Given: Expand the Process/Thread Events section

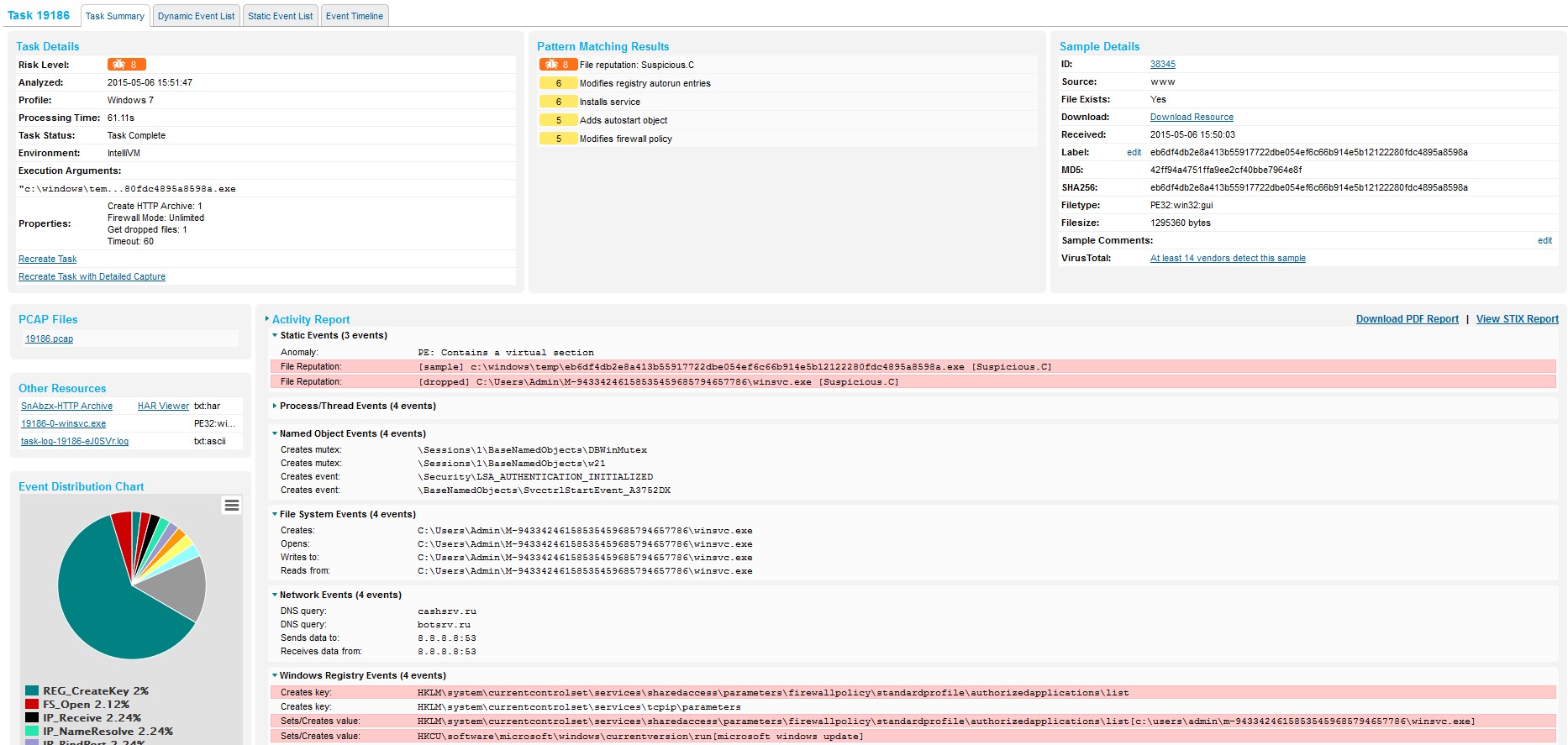Looking at the screenshot, I should point(357,406).
